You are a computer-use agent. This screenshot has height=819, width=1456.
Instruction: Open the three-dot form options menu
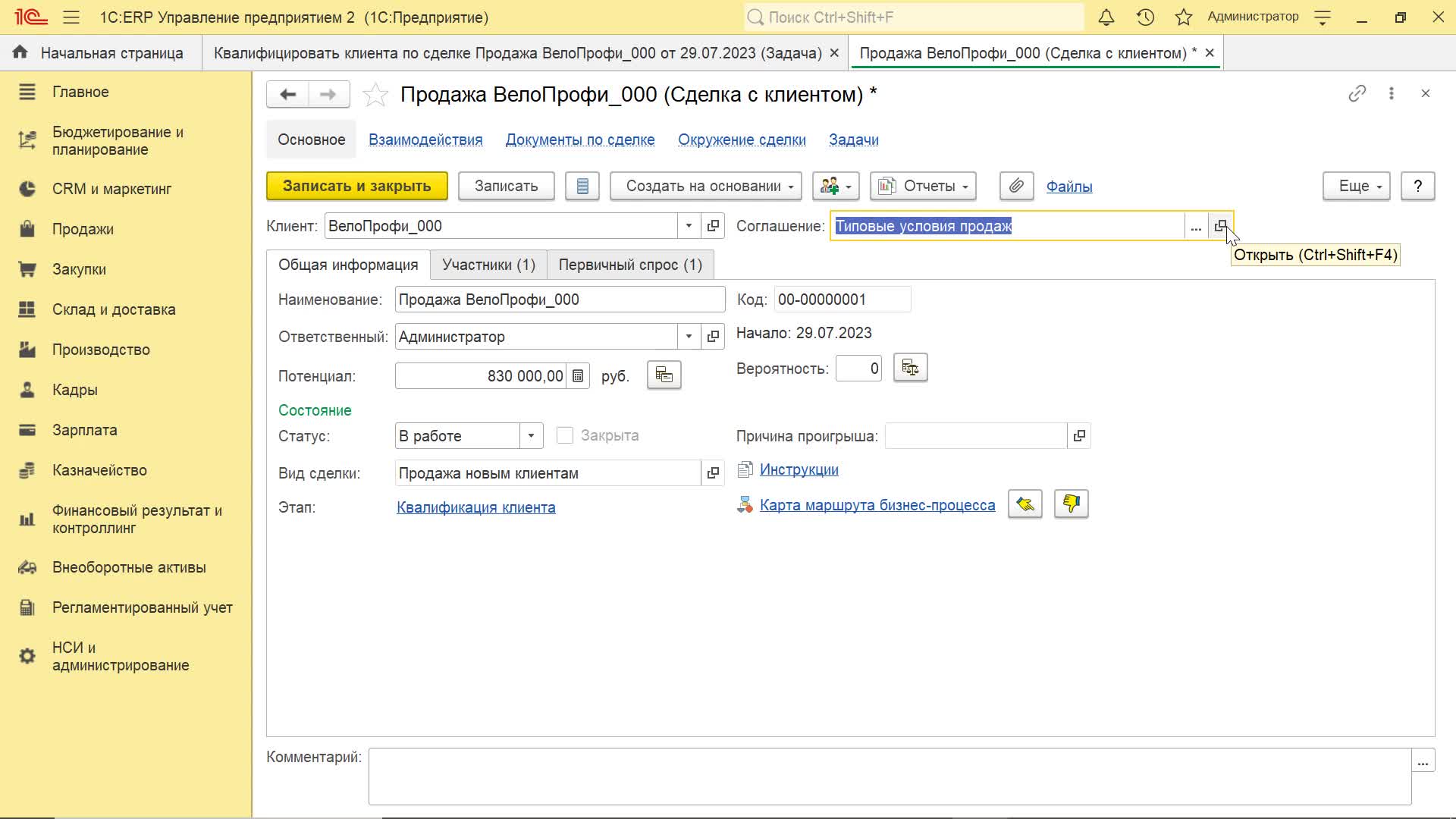[x=1392, y=93]
